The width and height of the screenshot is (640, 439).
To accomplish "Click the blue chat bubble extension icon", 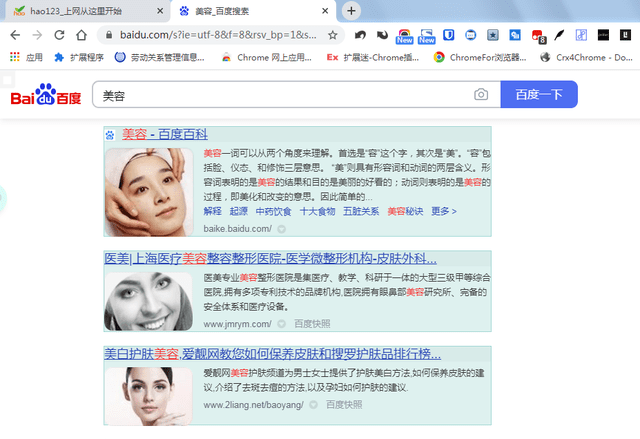I will pos(471,35).
